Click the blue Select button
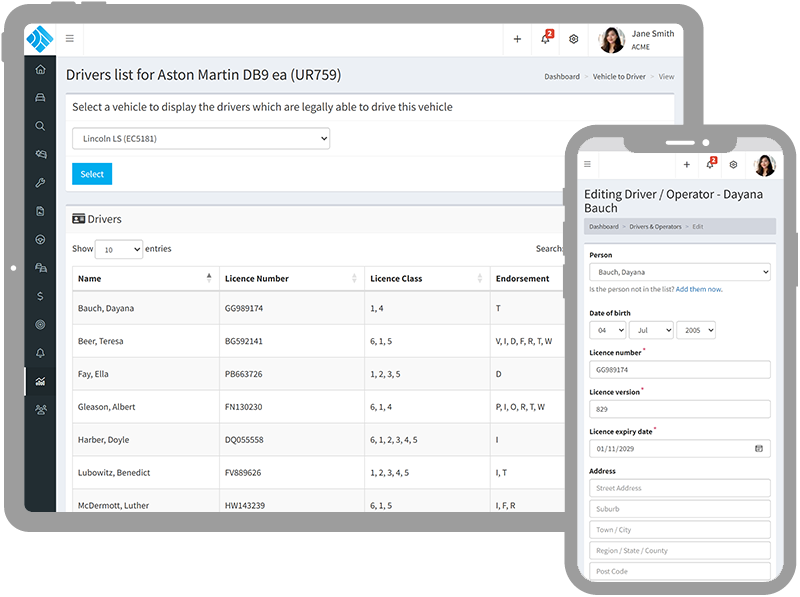Screen dimensions: 800x597 pos(92,174)
